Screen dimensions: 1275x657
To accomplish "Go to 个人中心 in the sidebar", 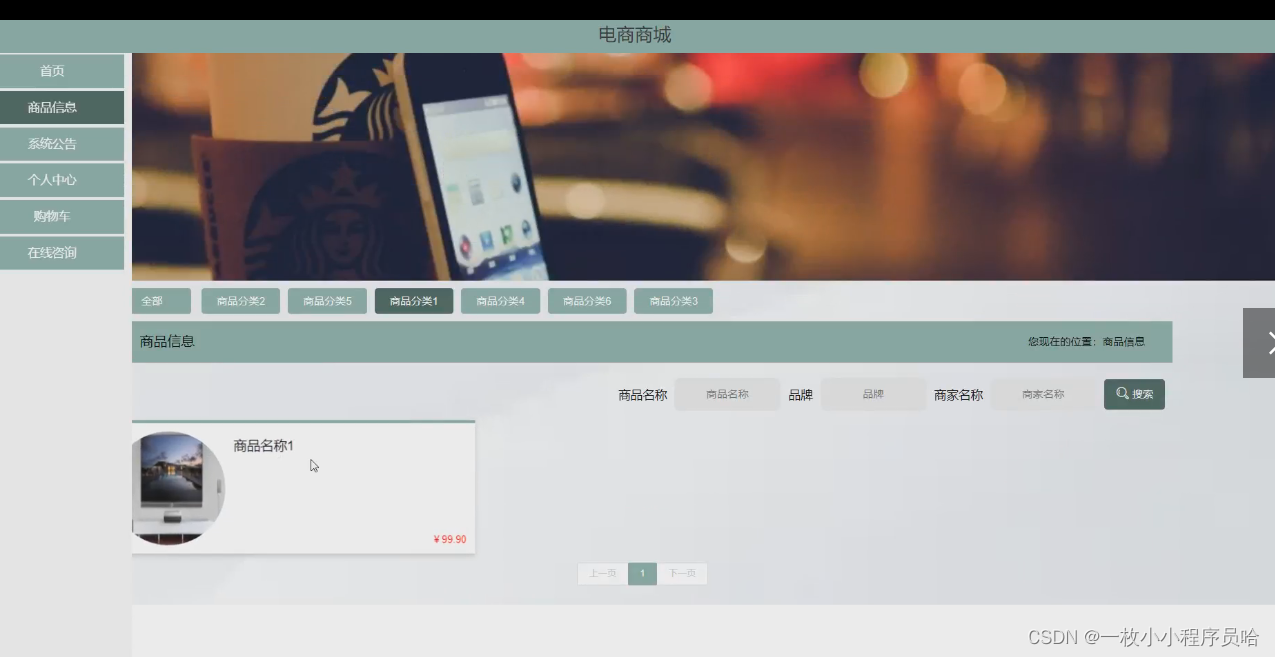I will pos(62,180).
